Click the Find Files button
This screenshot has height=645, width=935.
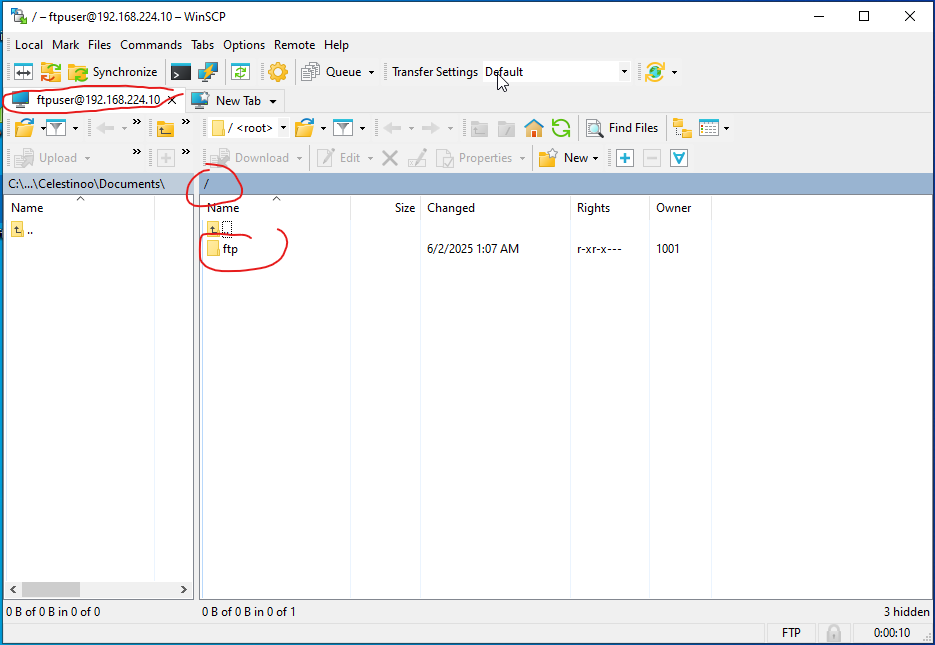[622, 128]
